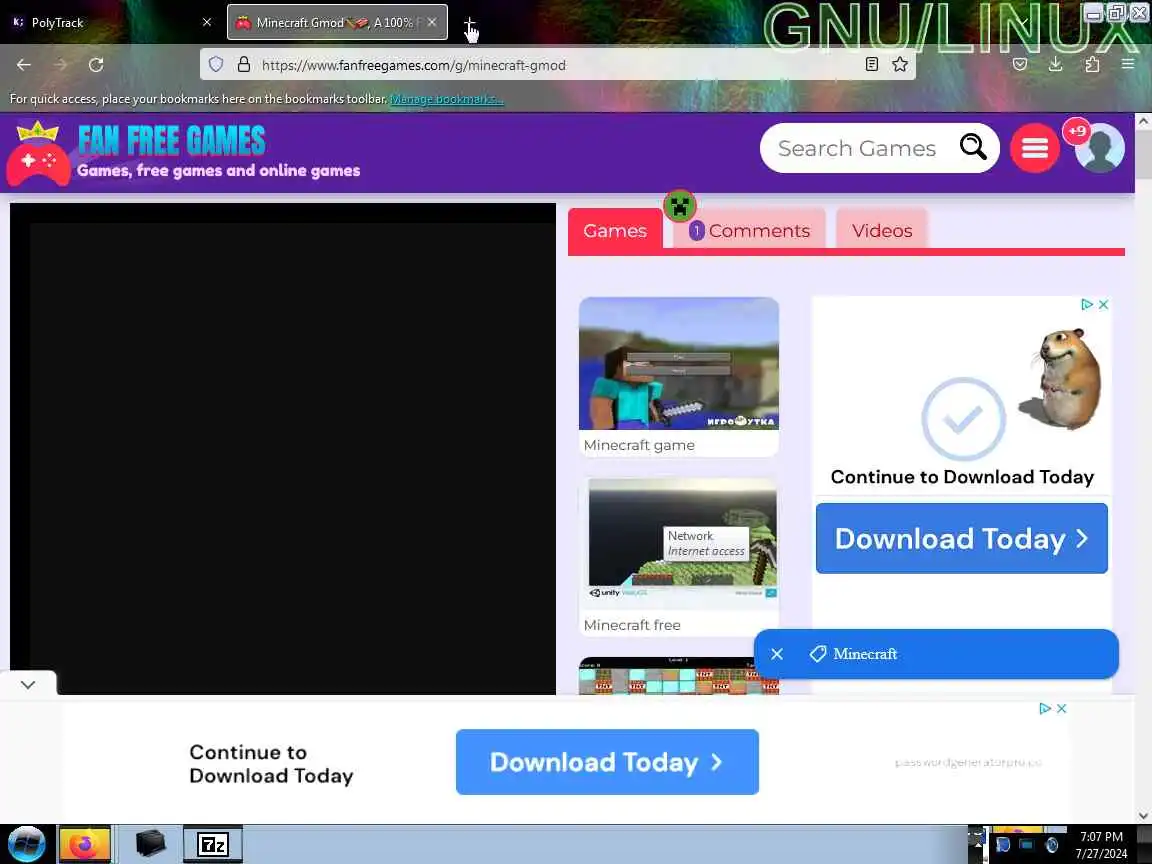The image size is (1152, 864).
Task: Click the bottom banner AdChoices icon
Action: click(x=1045, y=709)
